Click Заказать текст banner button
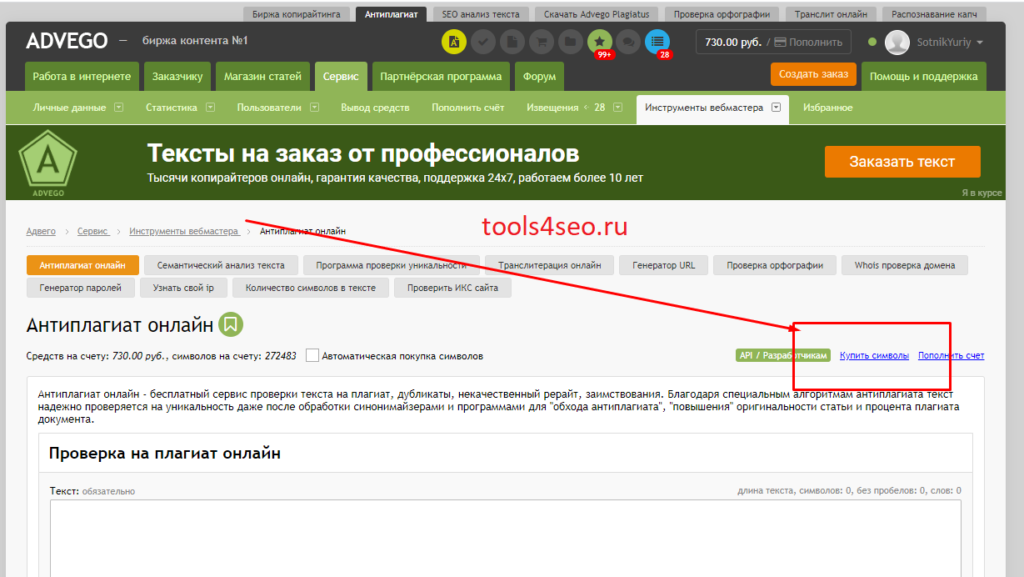Image resolution: width=1024 pixels, height=577 pixels. [x=902, y=162]
